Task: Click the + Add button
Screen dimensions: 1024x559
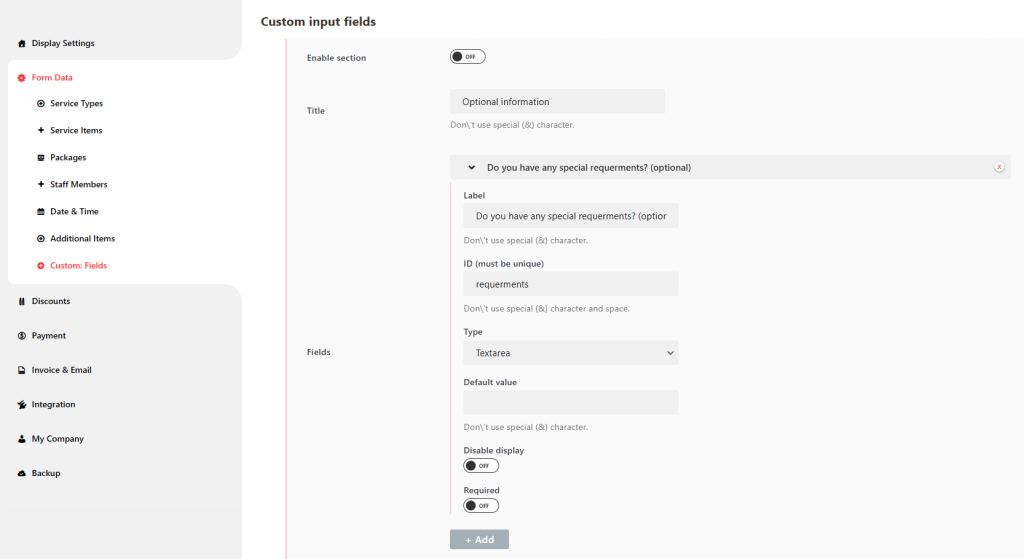Action: point(479,540)
